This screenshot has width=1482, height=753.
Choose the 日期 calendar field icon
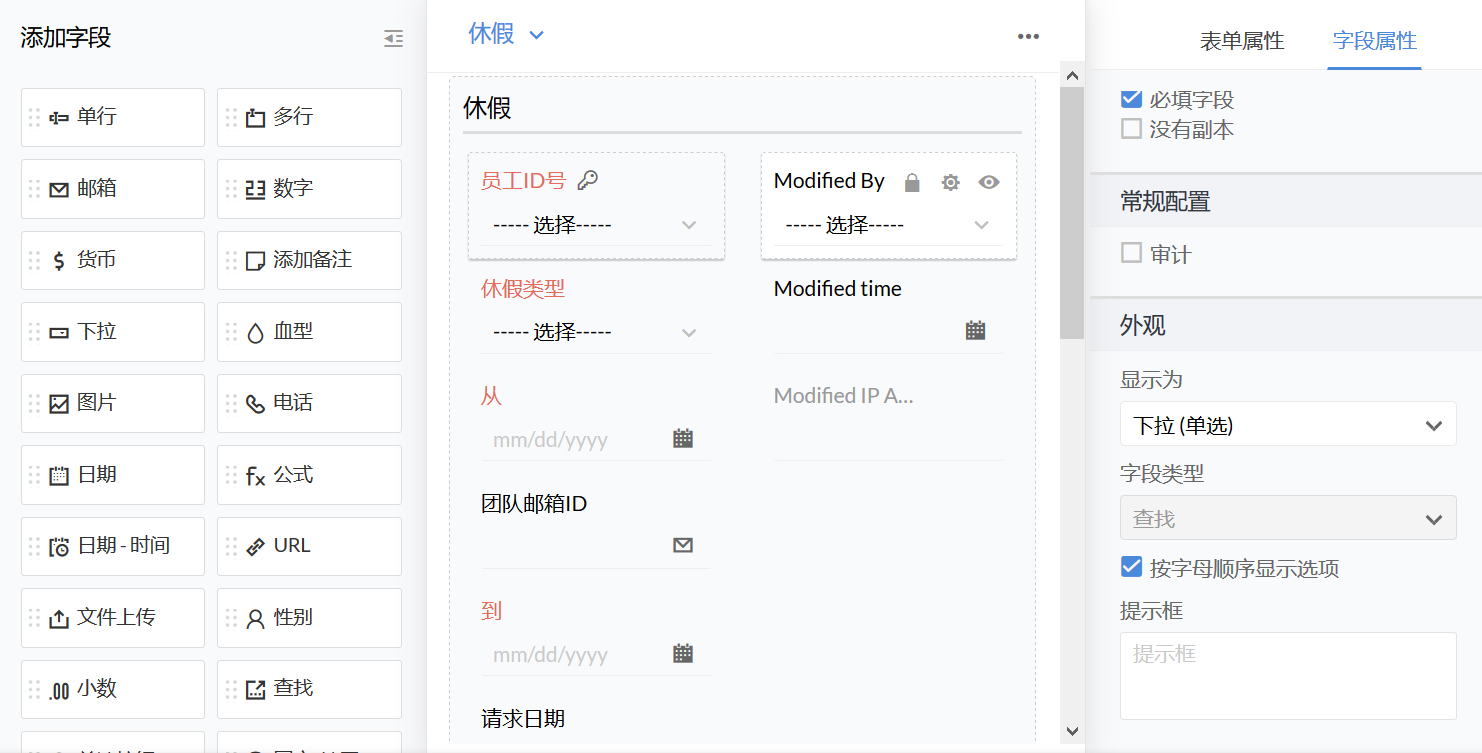click(59, 476)
